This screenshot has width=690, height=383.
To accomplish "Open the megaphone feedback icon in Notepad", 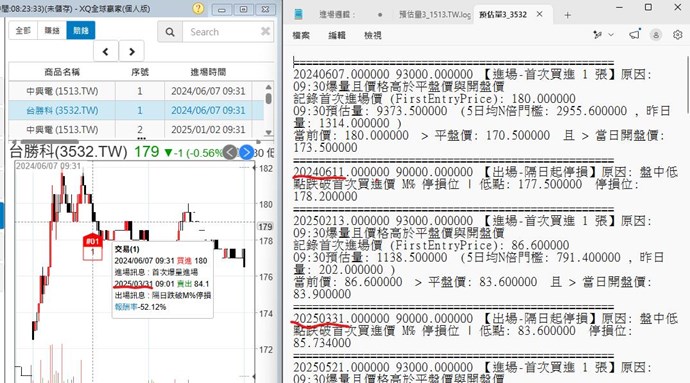I will (634, 34).
